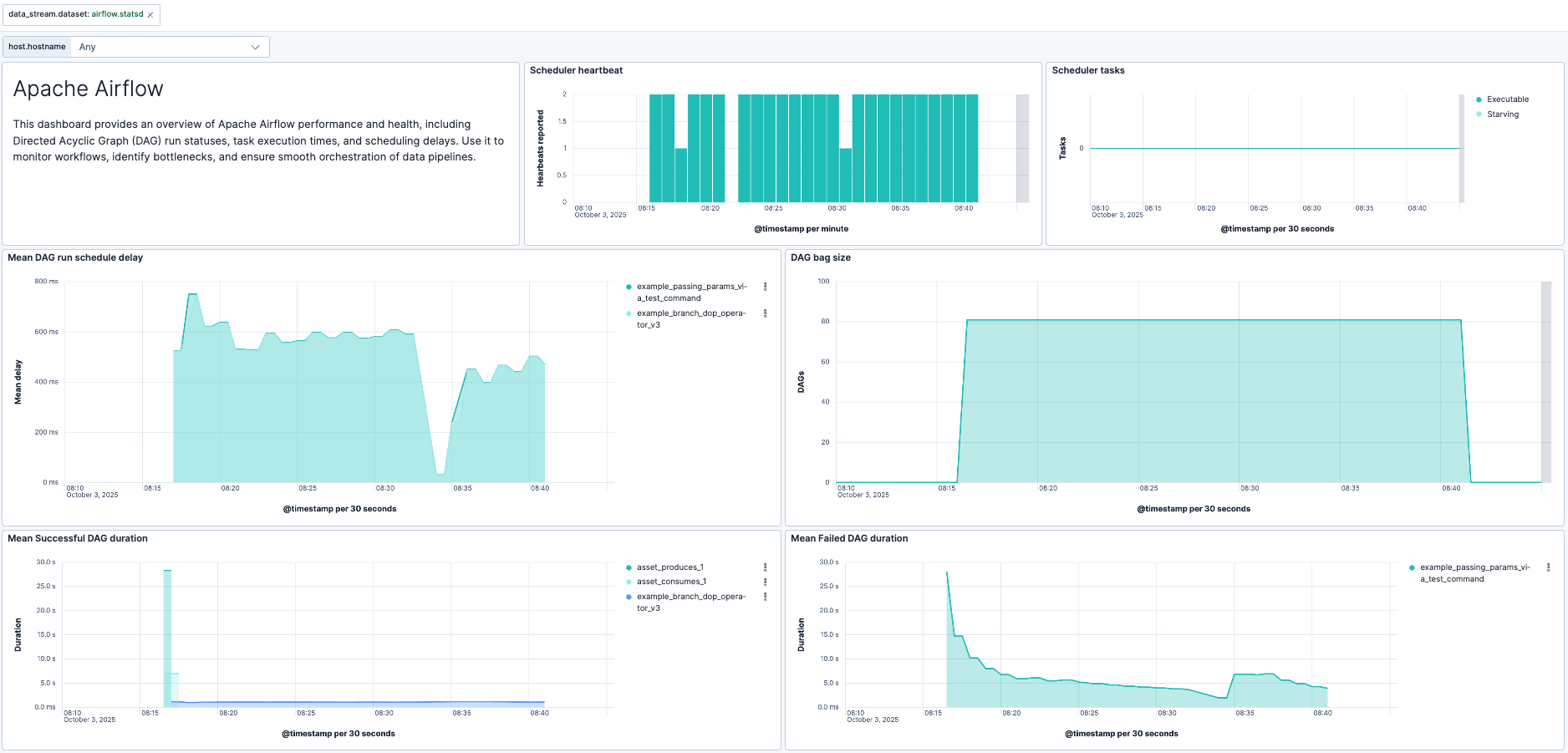Open options for example_passing_params in Failed DAG legend

click(1548, 567)
